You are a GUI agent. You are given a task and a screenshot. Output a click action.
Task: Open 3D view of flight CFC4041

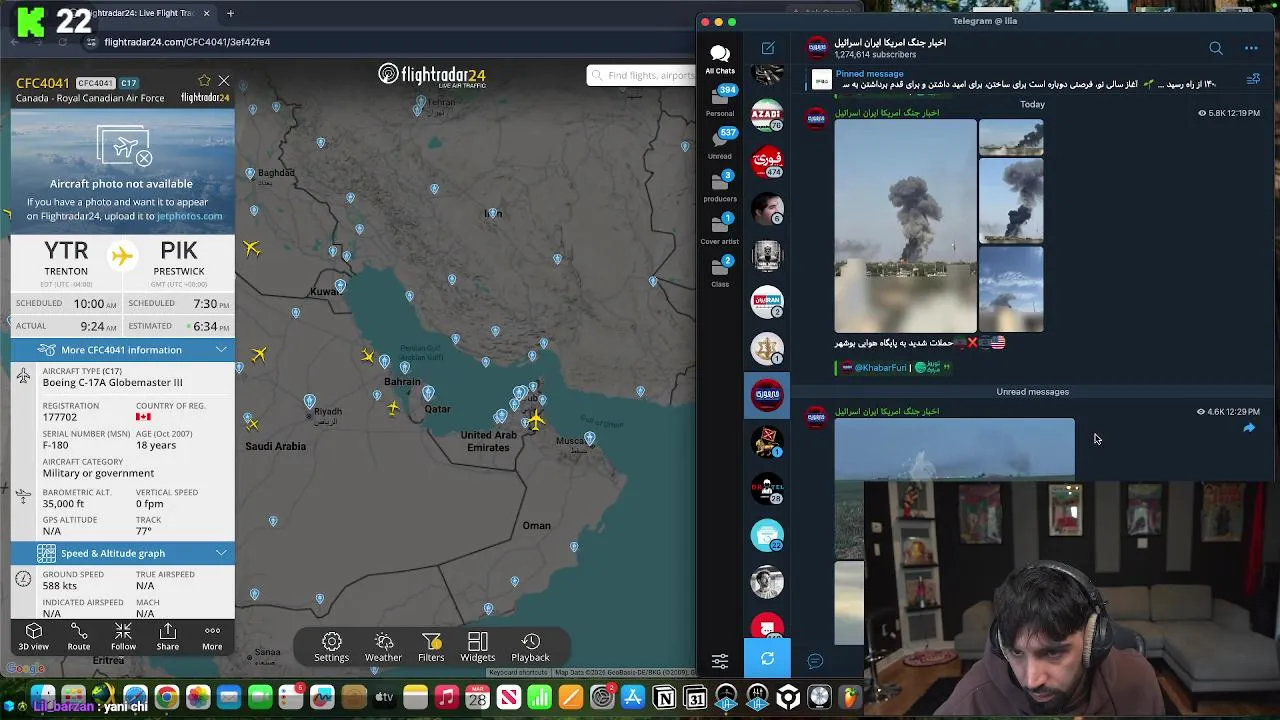pos(33,637)
